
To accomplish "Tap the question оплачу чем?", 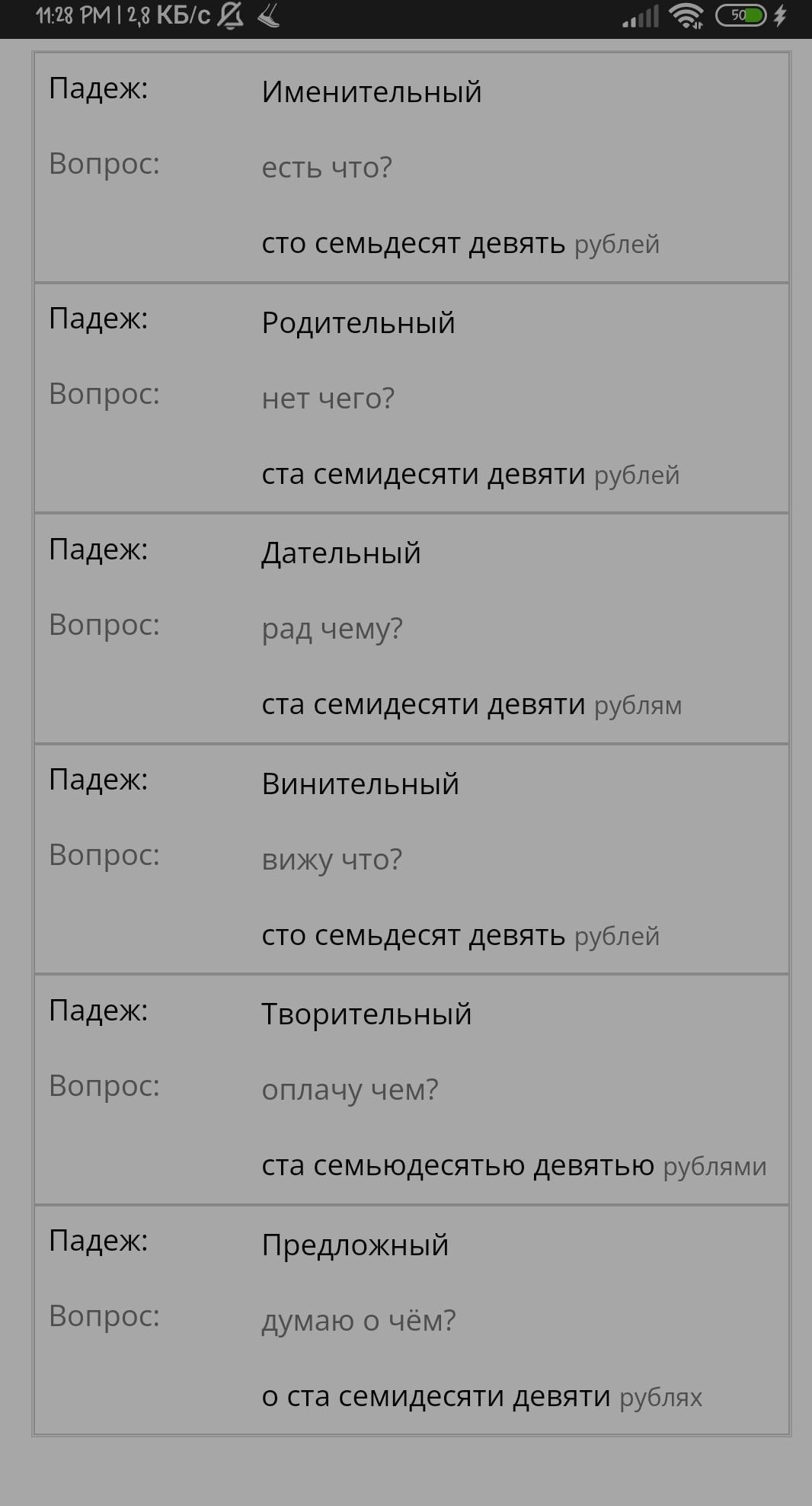I will click(350, 1091).
